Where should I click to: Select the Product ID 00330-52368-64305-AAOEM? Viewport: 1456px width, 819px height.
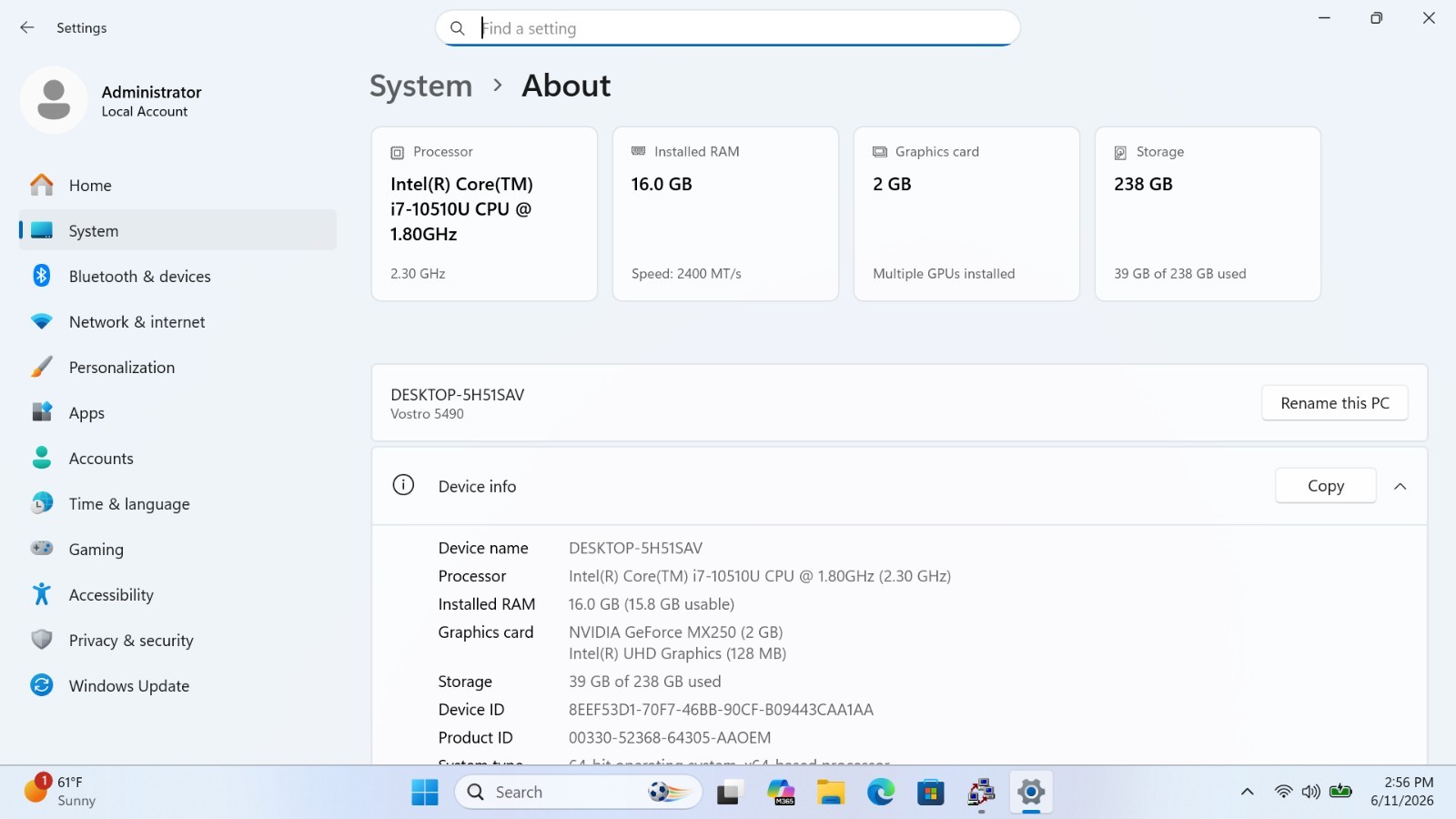(670, 738)
